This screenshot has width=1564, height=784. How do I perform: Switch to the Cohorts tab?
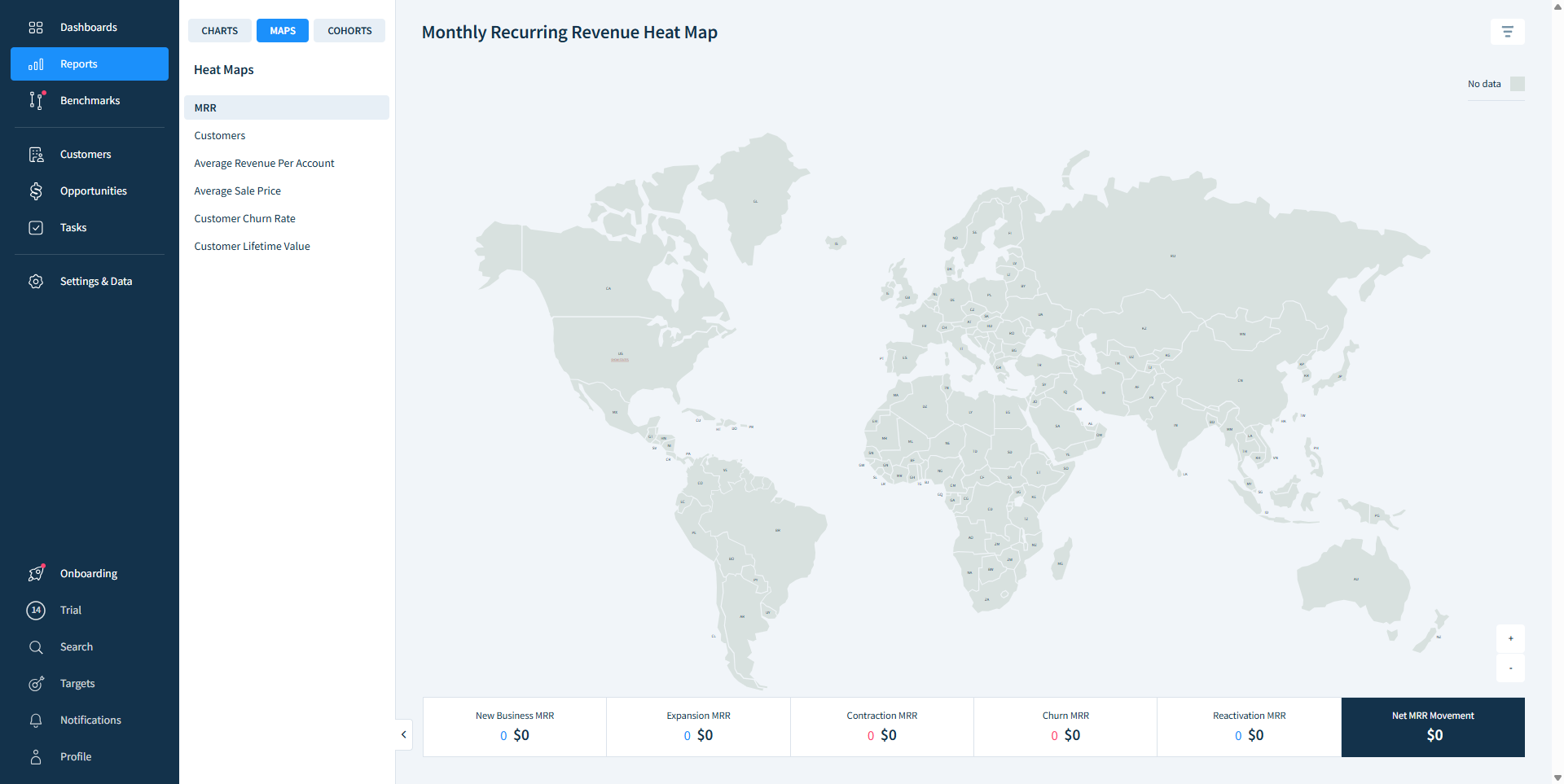coord(349,31)
